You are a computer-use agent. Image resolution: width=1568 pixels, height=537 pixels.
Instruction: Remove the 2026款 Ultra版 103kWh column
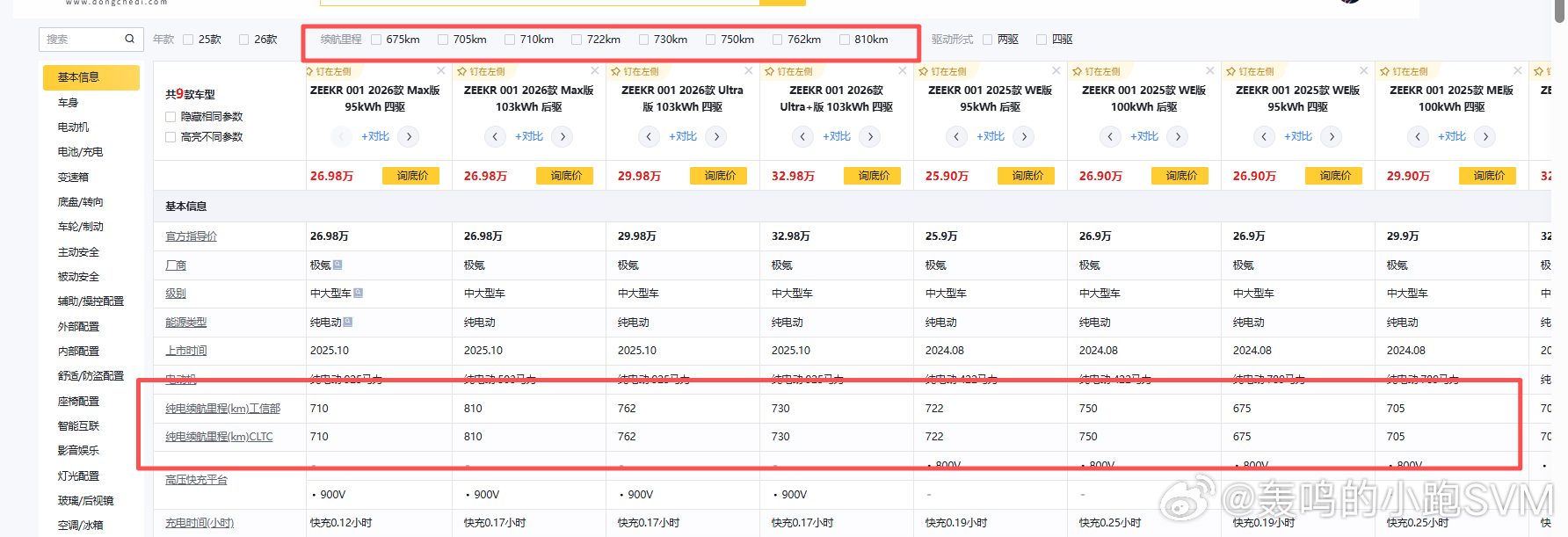coord(749,70)
